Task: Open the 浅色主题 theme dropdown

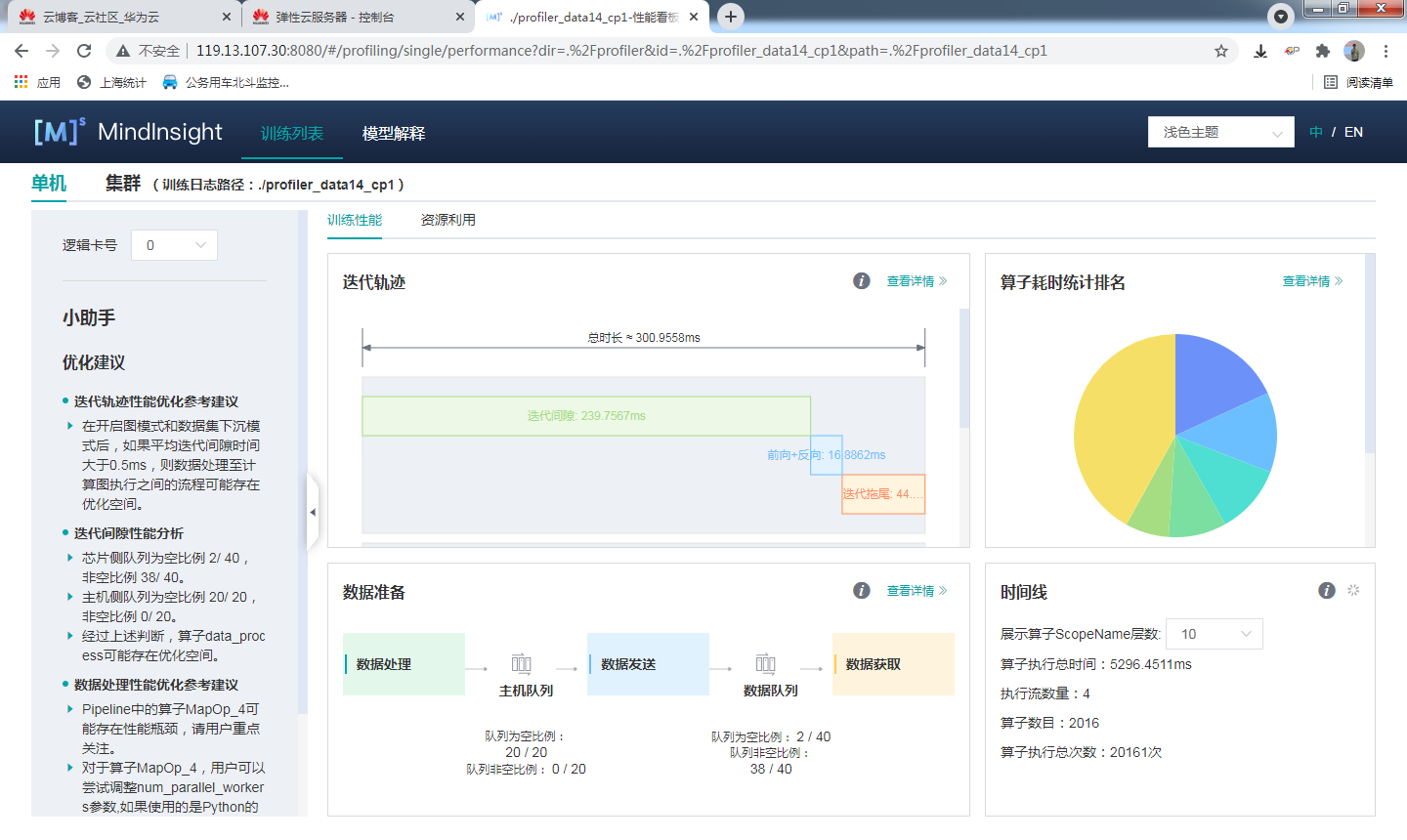Action: click(1221, 132)
